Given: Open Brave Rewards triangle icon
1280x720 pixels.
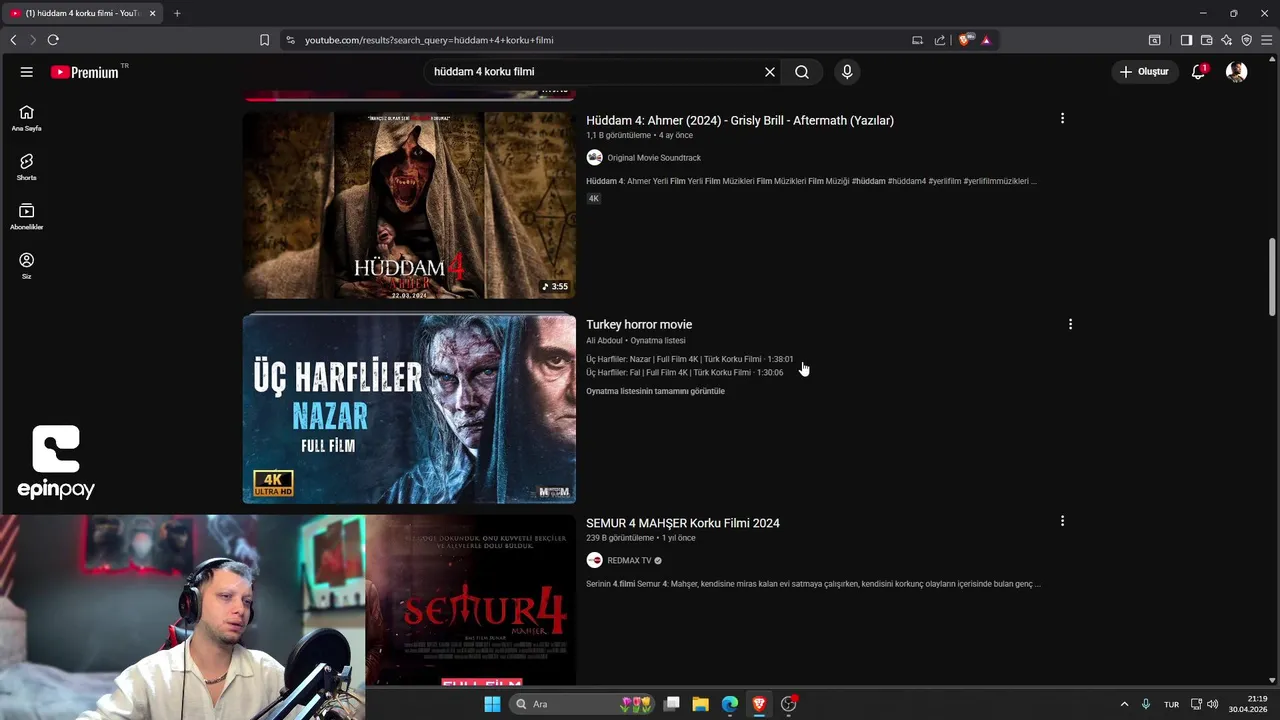Looking at the screenshot, I should click(x=986, y=40).
